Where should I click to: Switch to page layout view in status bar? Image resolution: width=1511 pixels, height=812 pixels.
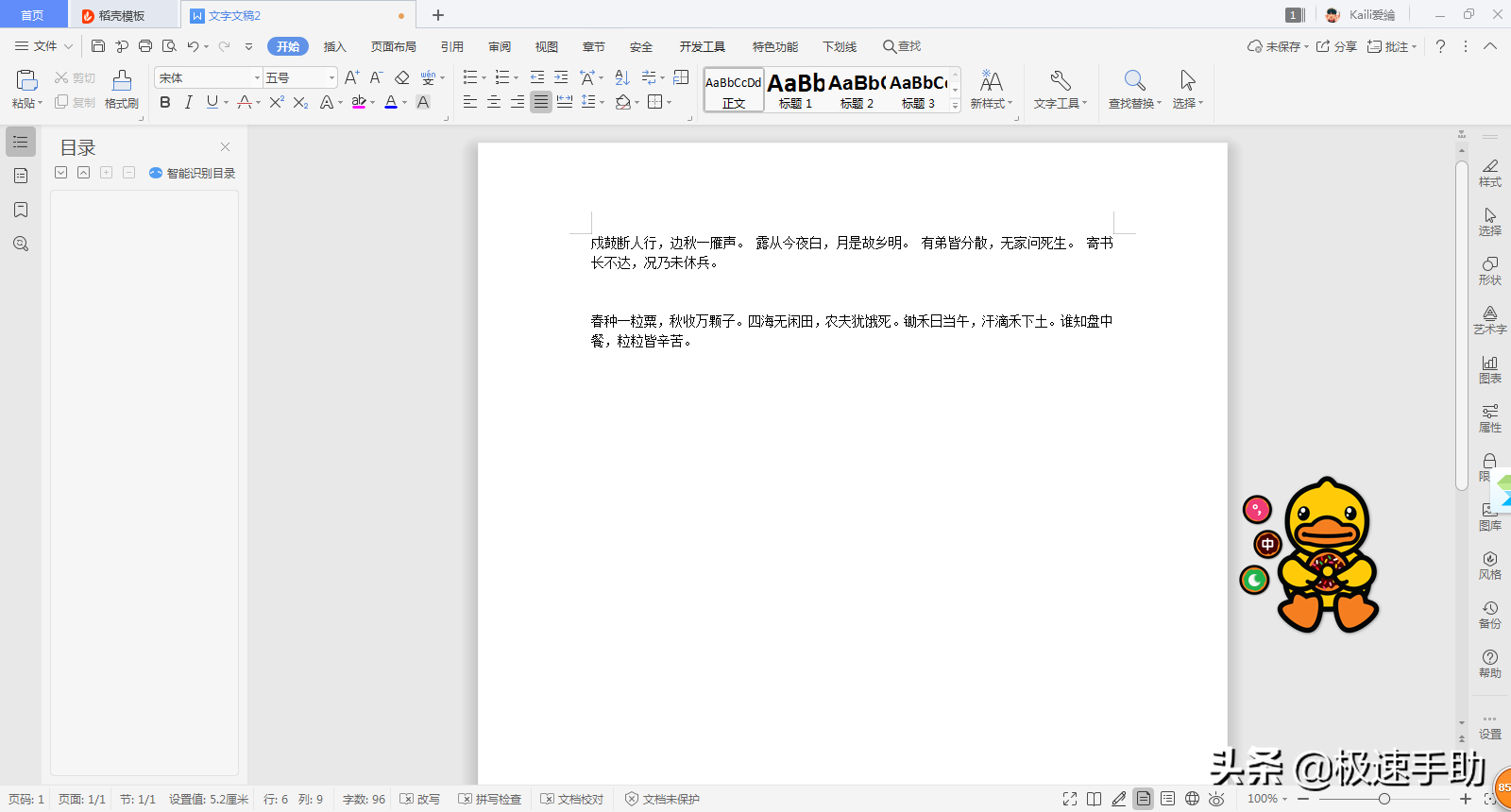[x=1144, y=799]
